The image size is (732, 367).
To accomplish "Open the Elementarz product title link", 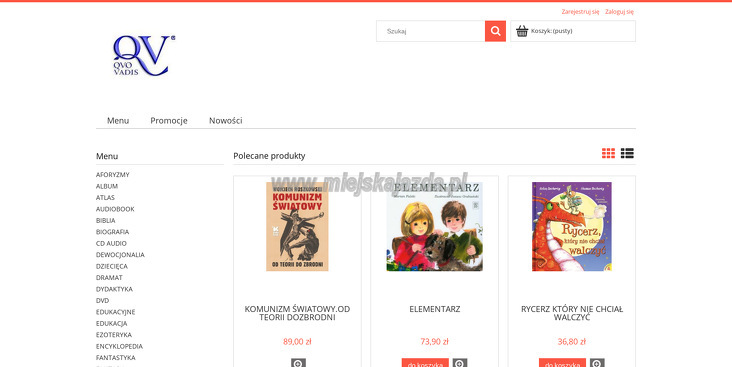I will coord(435,309).
